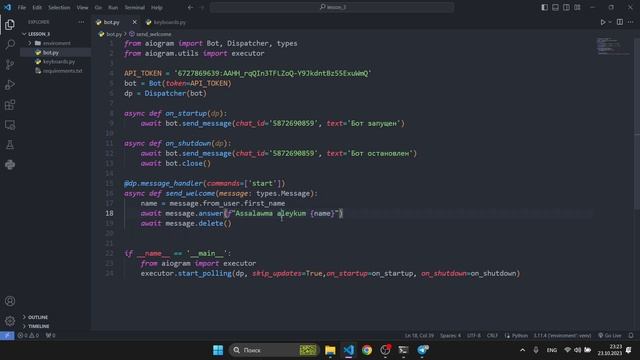Viewport: 640px width, 360px height.
Task: Open the Accounts menu icon
Action: [10, 301]
